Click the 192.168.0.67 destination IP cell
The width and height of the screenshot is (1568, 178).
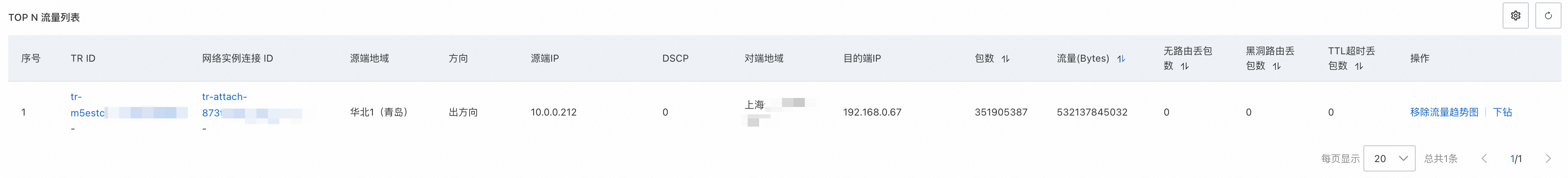coord(872,112)
